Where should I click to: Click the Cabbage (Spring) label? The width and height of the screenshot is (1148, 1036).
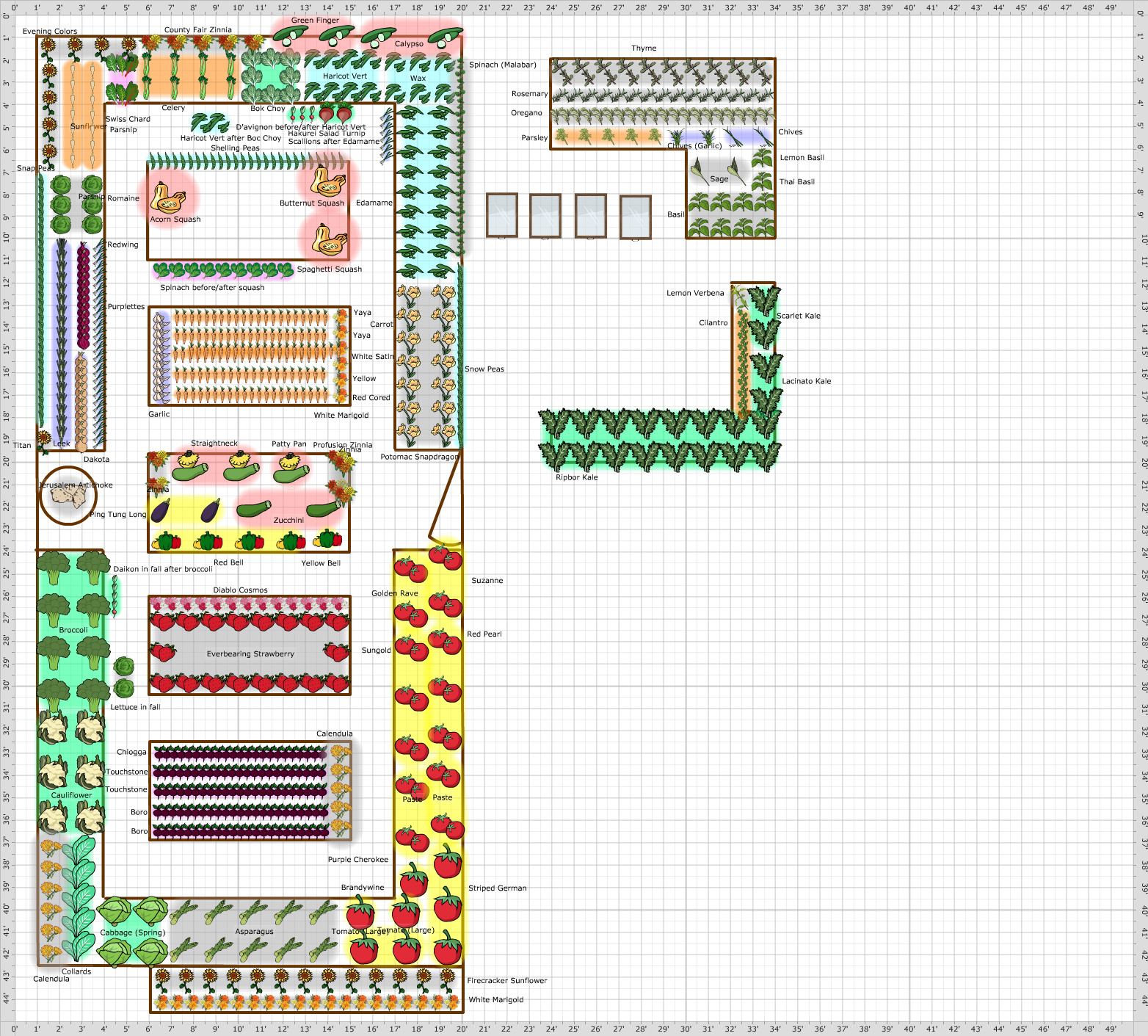pos(133,932)
